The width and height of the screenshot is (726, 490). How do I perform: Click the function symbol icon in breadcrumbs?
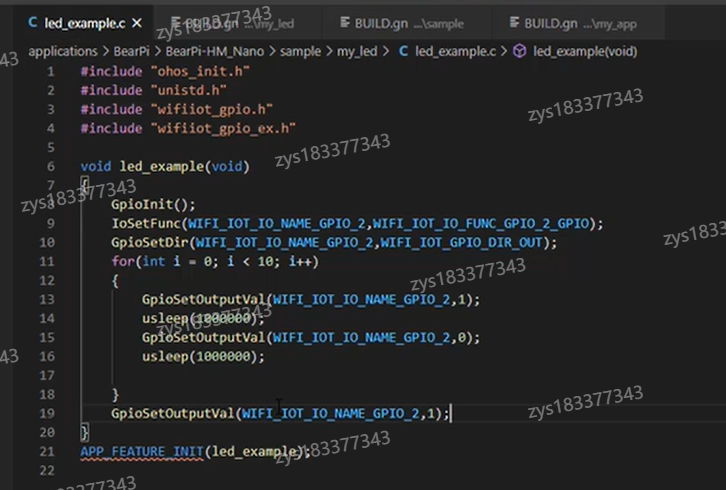click(520, 51)
